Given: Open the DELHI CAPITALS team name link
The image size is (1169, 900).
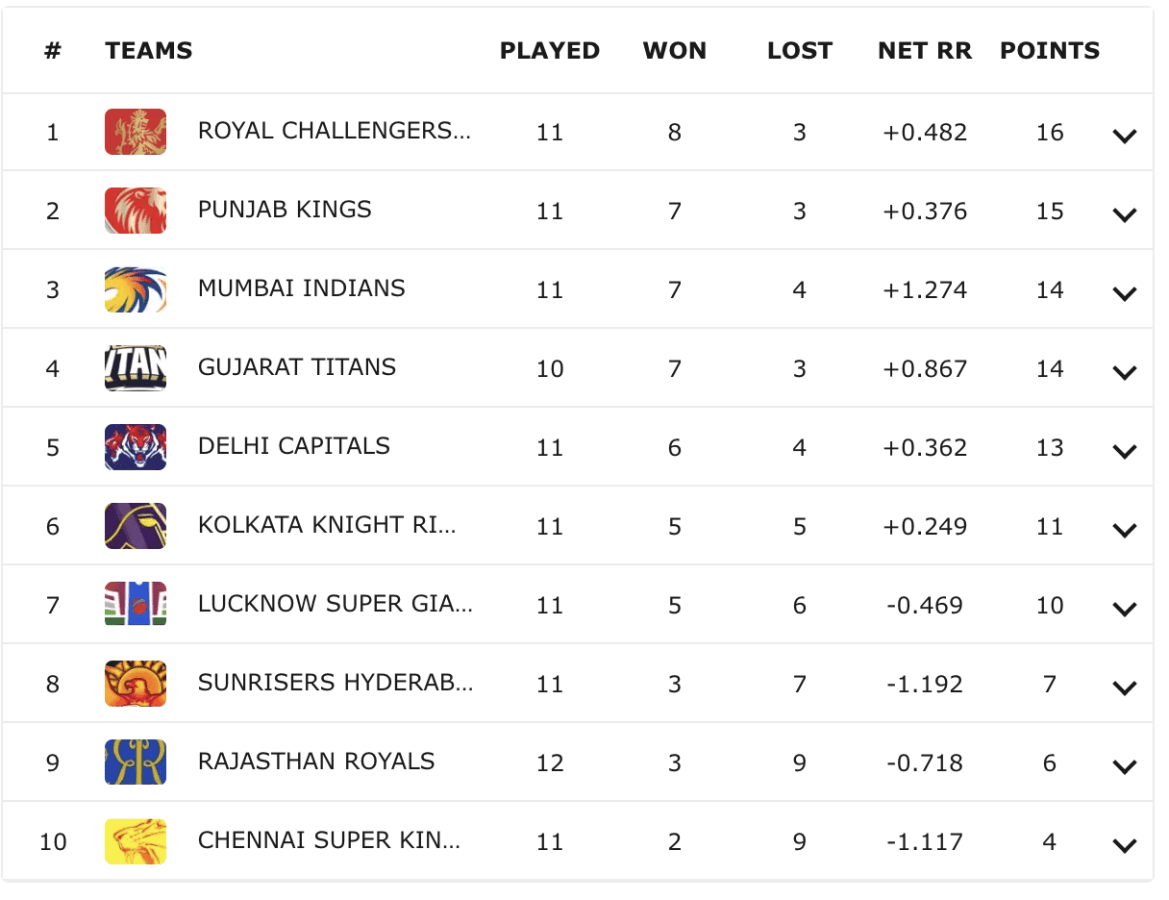Looking at the screenshot, I should tap(294, 446).
